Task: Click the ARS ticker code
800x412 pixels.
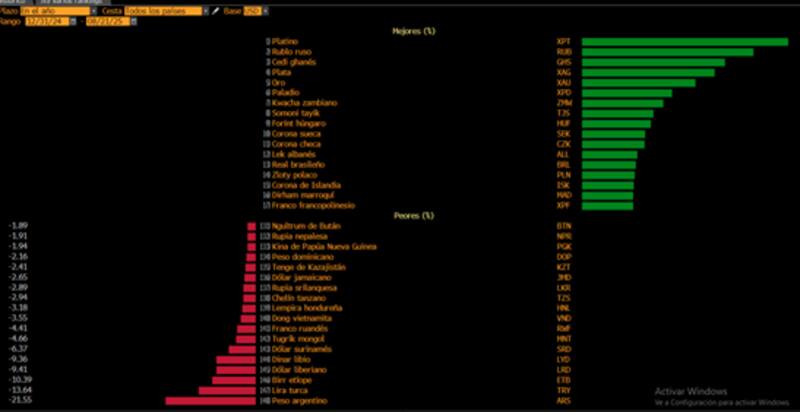Action: 563,401
